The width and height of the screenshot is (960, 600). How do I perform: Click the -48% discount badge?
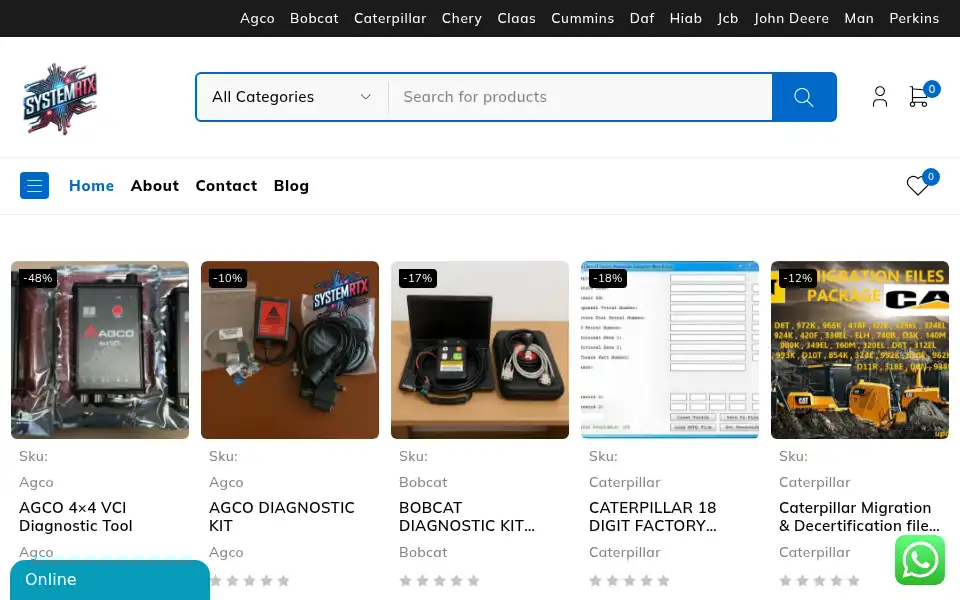click(38, 278)
